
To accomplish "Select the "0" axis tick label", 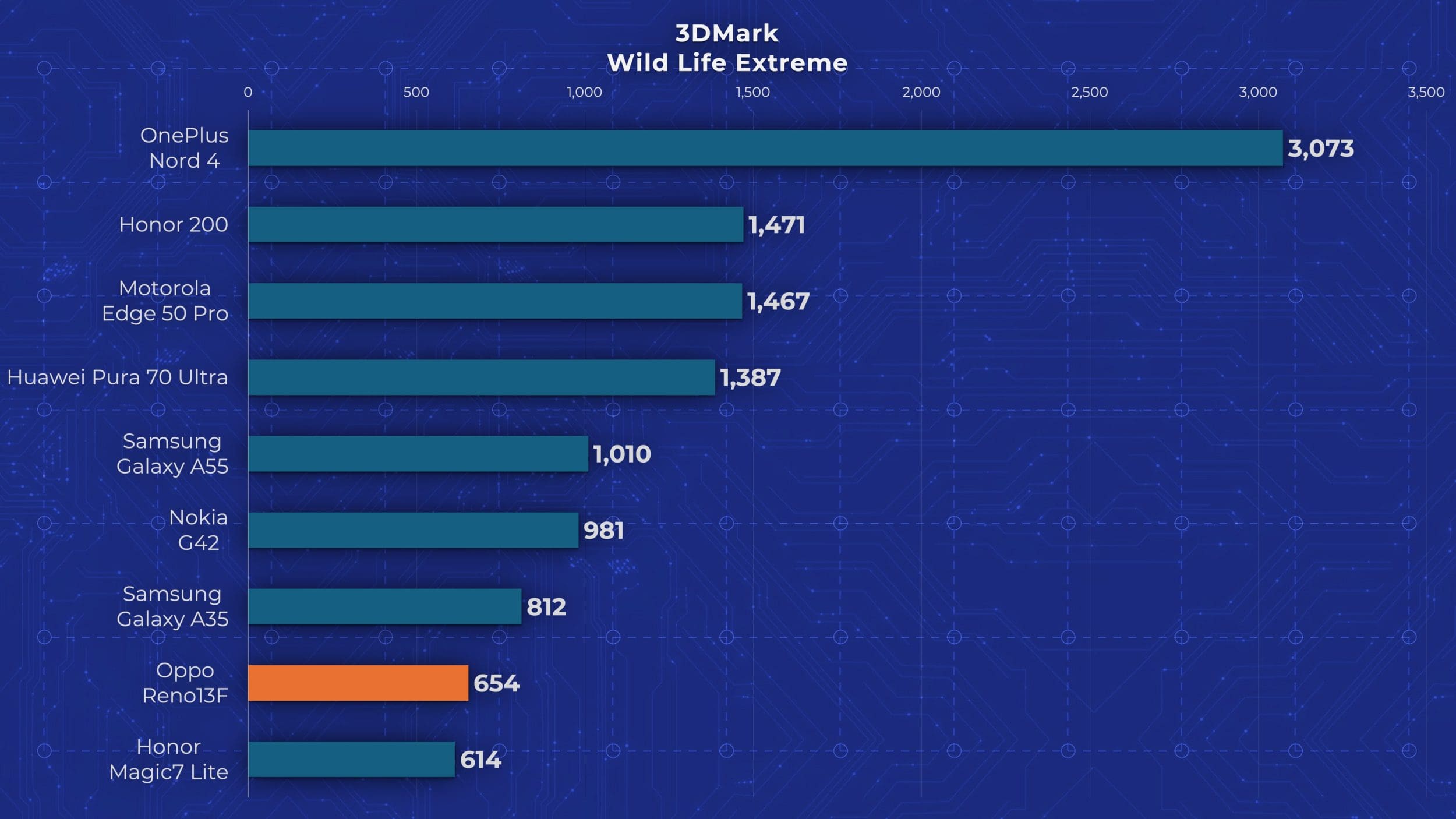I will [x=248, y=92].
